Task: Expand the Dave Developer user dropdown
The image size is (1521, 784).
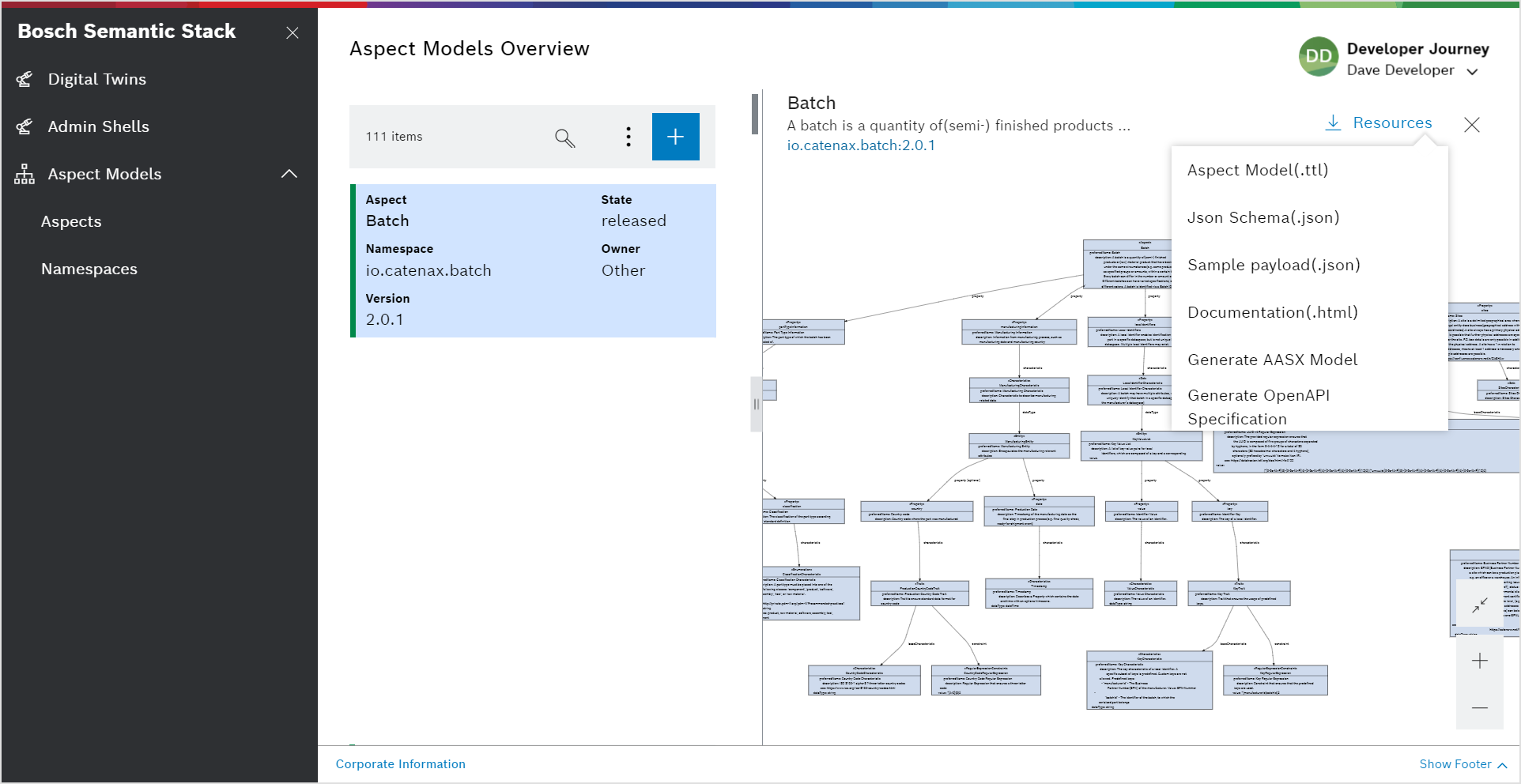Action: pyautogui.click(x=1472, y=71)
